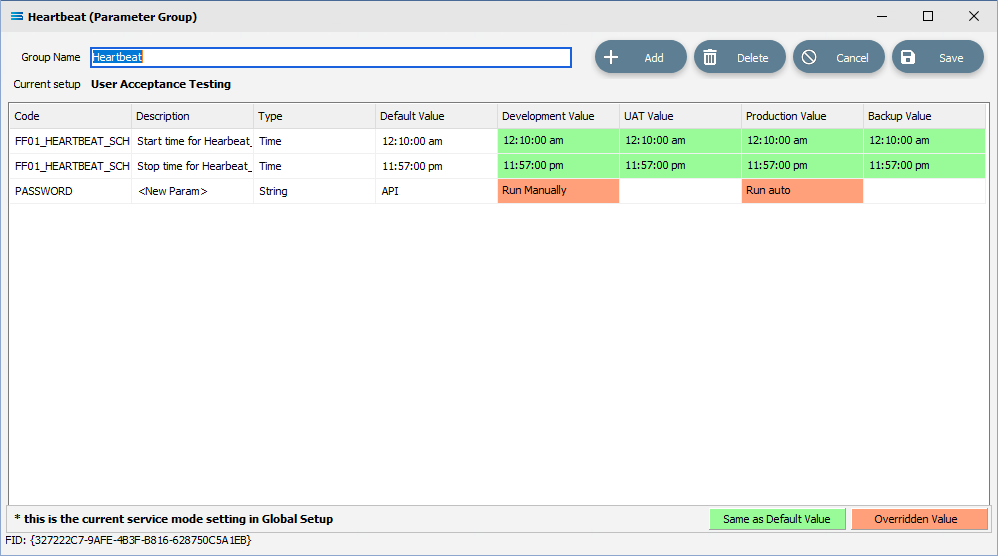Select the API default value cell

point(436,191)
